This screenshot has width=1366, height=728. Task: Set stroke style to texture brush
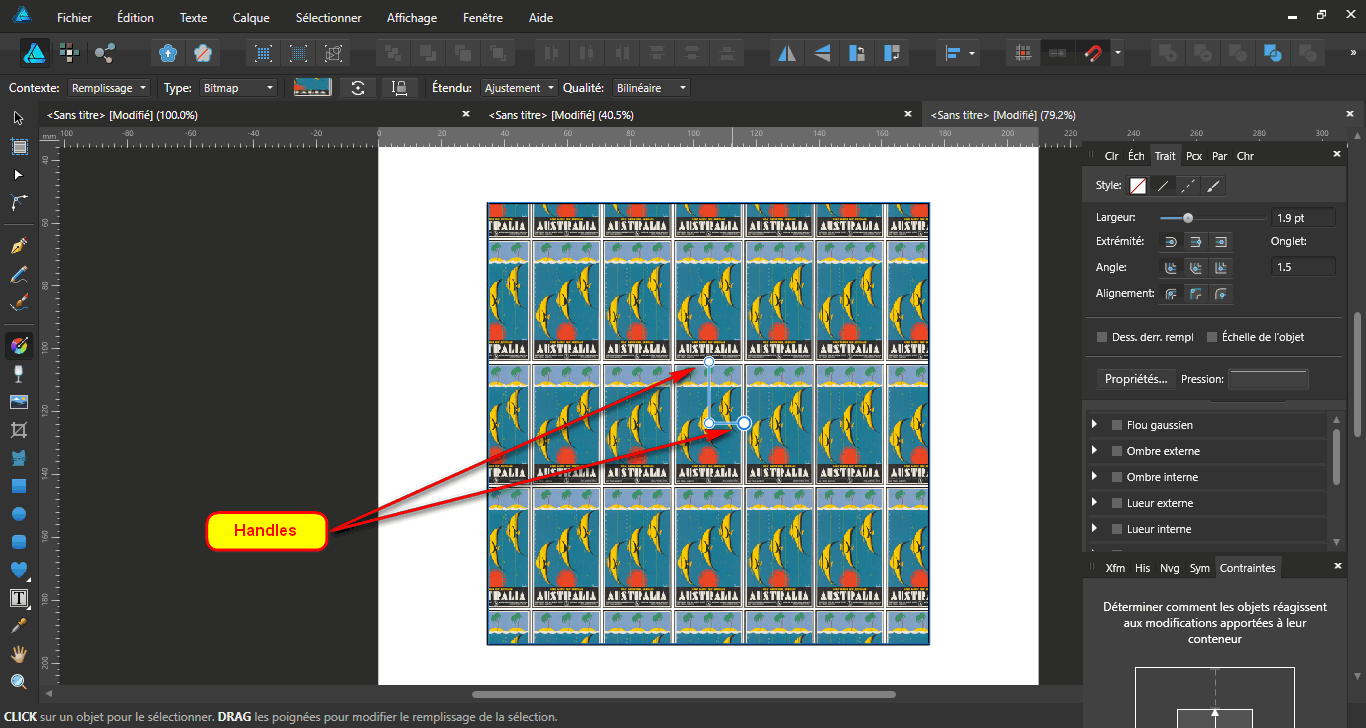point(1213,185)
